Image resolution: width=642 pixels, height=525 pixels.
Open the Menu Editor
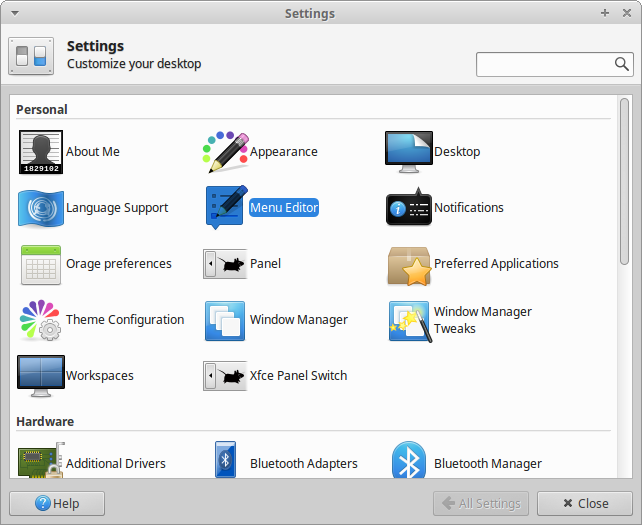tap(225, 208)
